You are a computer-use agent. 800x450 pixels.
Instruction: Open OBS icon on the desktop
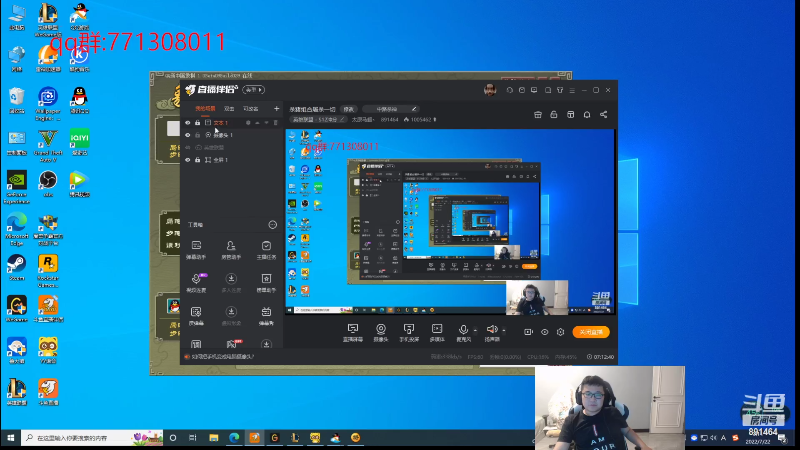coord(48,184)
